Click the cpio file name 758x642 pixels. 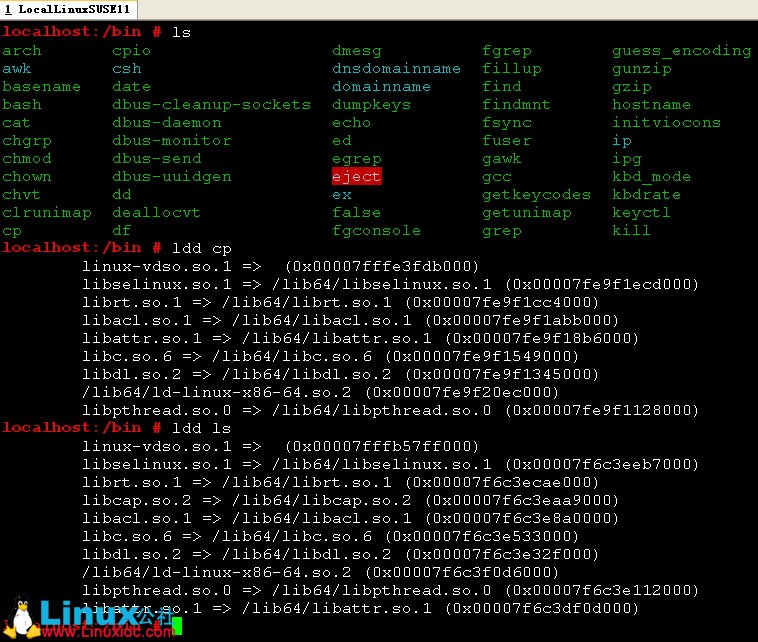(131, 50)
